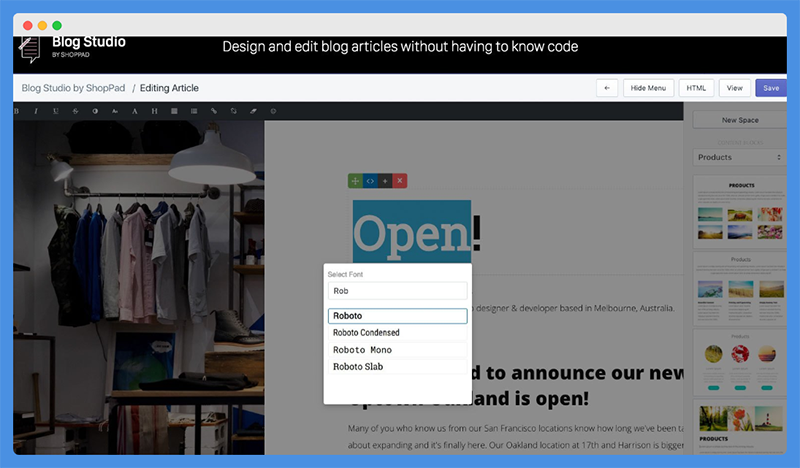This screenshot has width=800, height=468.
Task: Choose the circular-photo Products block thumbnail
Action: coord(740,362)
